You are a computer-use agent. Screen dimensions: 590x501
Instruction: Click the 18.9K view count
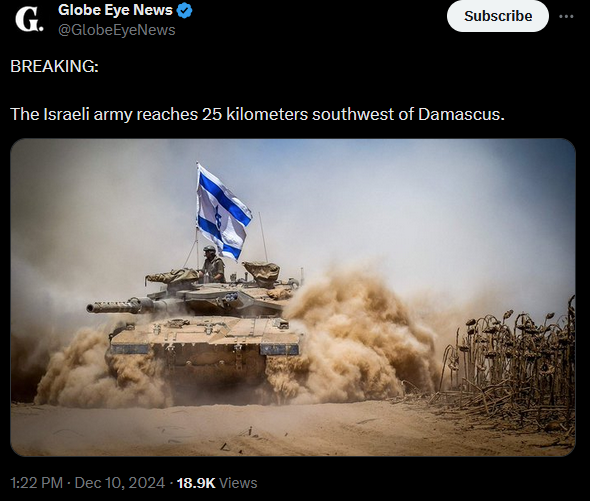coord(196,483)
